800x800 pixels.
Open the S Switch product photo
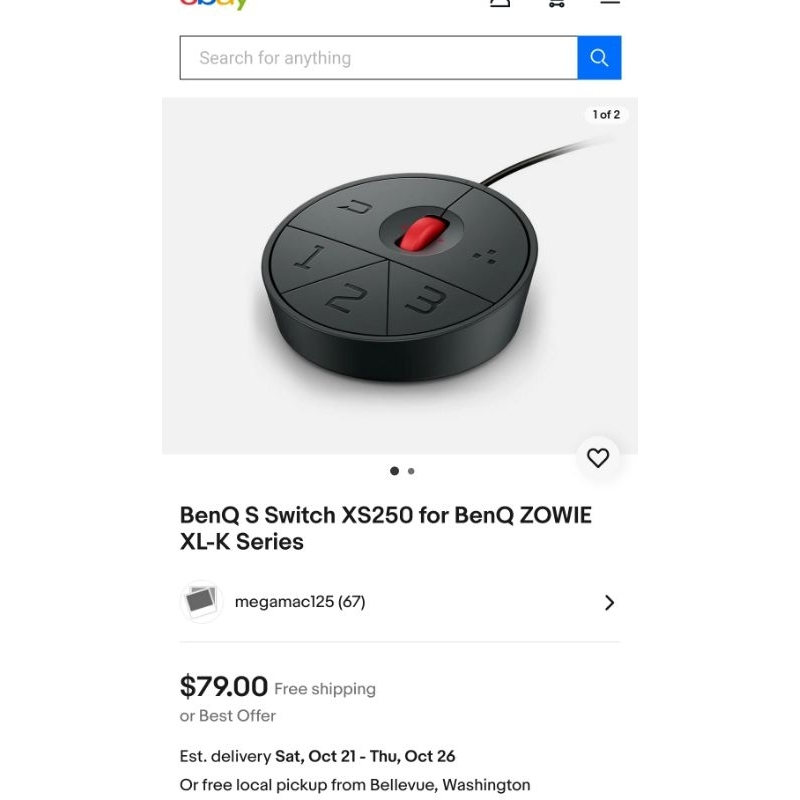[x=400, y=275]
